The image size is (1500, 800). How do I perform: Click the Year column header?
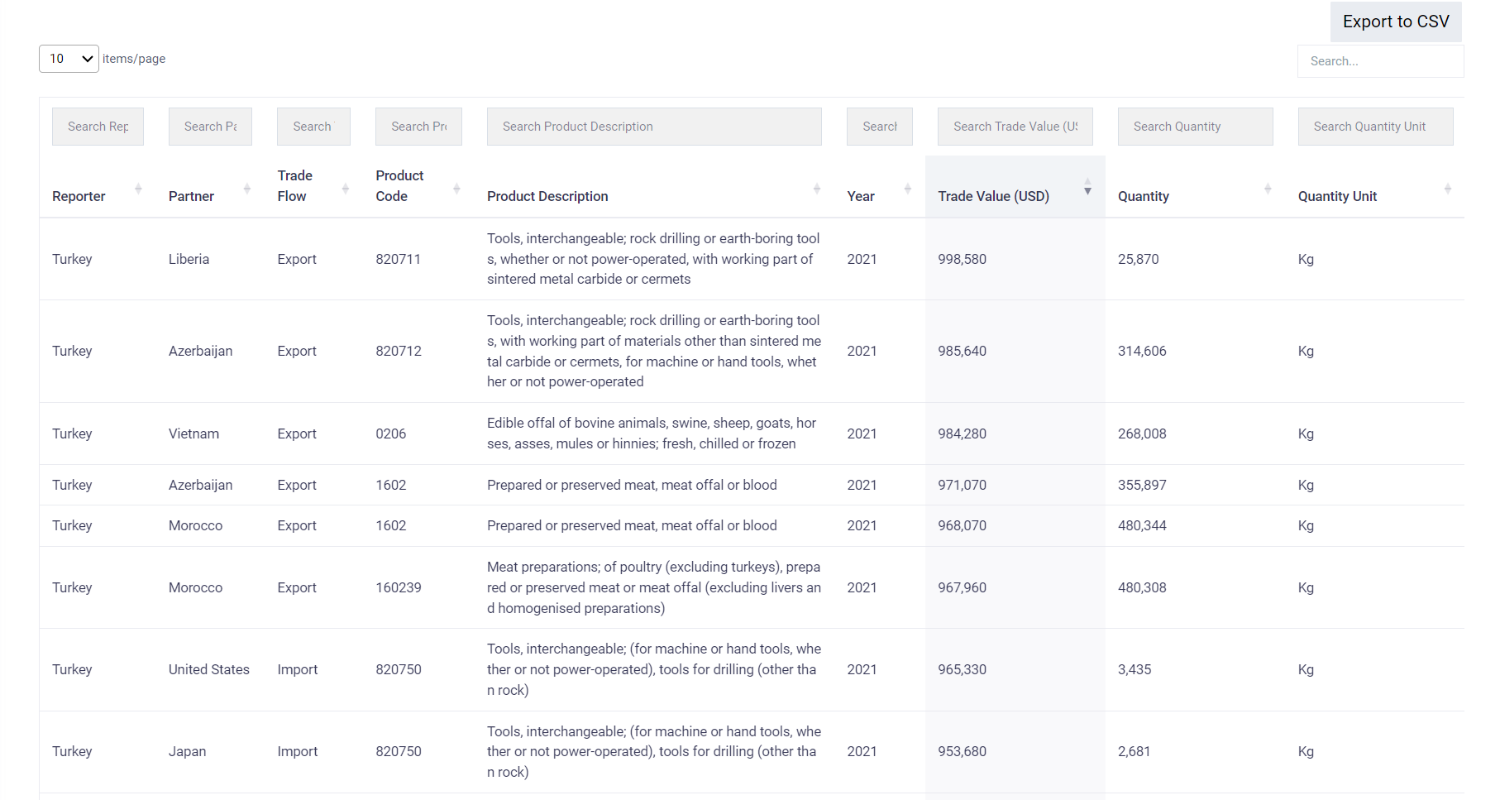point(861,197)
